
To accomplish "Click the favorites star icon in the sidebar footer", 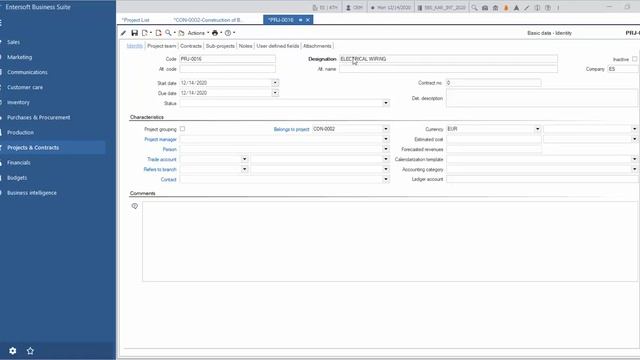I will [x=30, y=351].
